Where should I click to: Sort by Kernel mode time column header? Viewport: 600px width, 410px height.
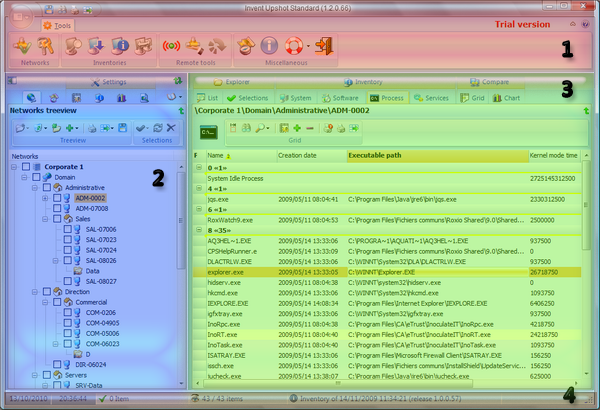[554, 155]
